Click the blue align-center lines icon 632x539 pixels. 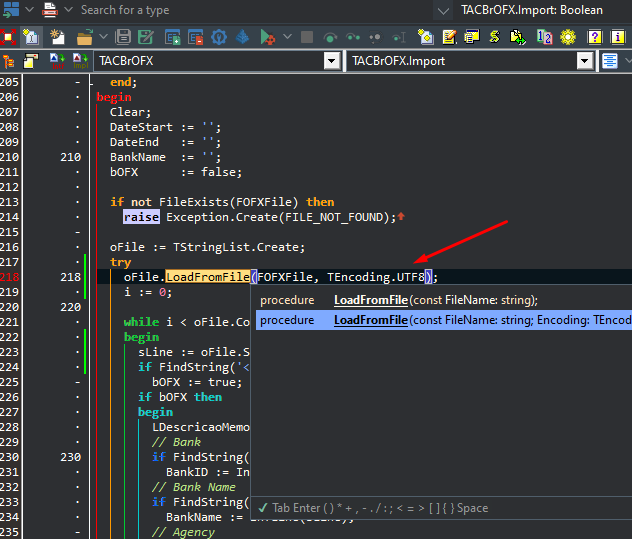pos(609,61)
